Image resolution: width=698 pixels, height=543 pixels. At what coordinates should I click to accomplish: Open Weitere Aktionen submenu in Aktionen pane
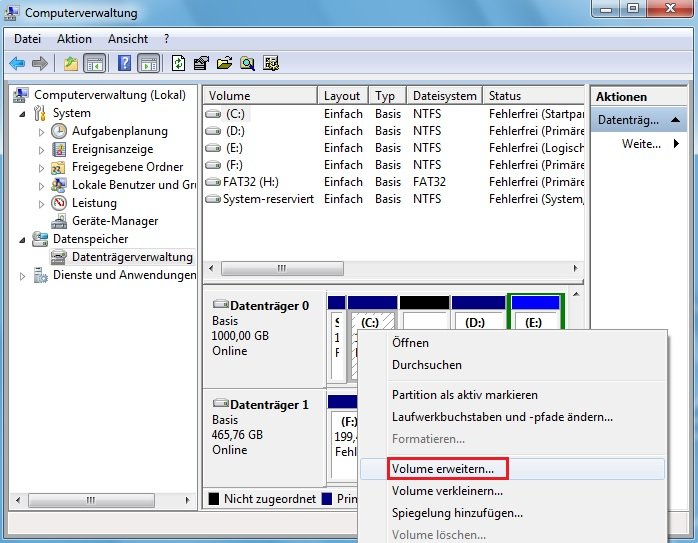tap(639, 144)
